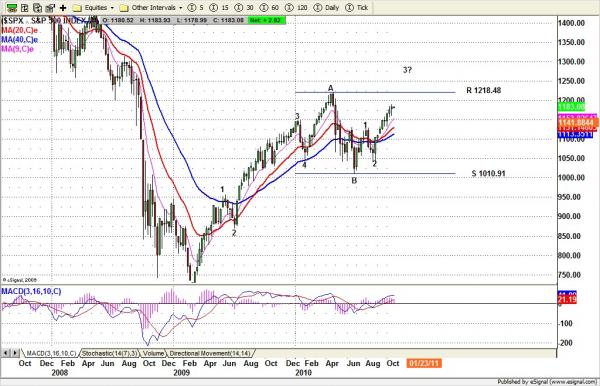The image size is (600, 386).
Task: Select the 120-minute interval button
Action: [296, 8]
